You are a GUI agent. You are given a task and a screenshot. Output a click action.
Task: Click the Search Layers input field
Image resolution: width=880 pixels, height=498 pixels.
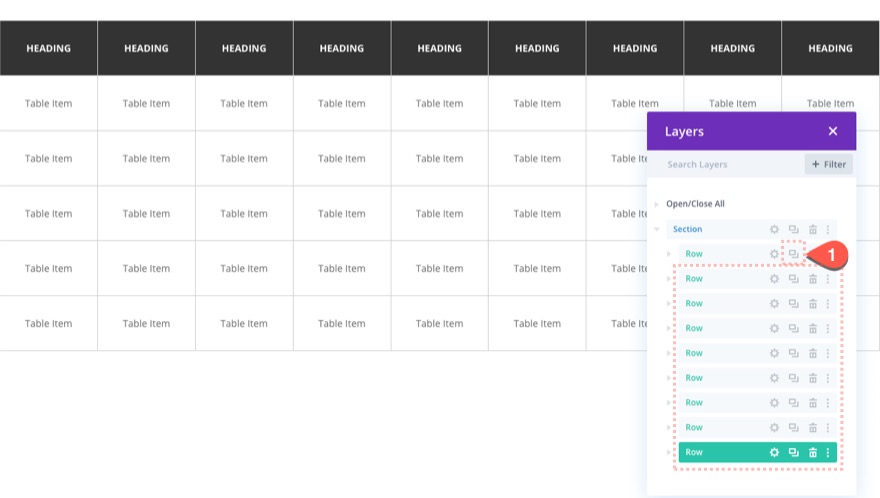730,164
